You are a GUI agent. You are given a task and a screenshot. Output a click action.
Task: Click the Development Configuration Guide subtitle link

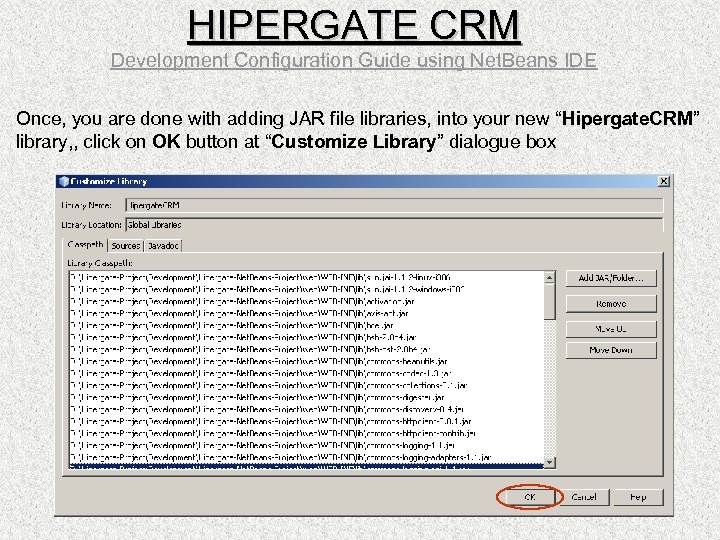(354, 60)
